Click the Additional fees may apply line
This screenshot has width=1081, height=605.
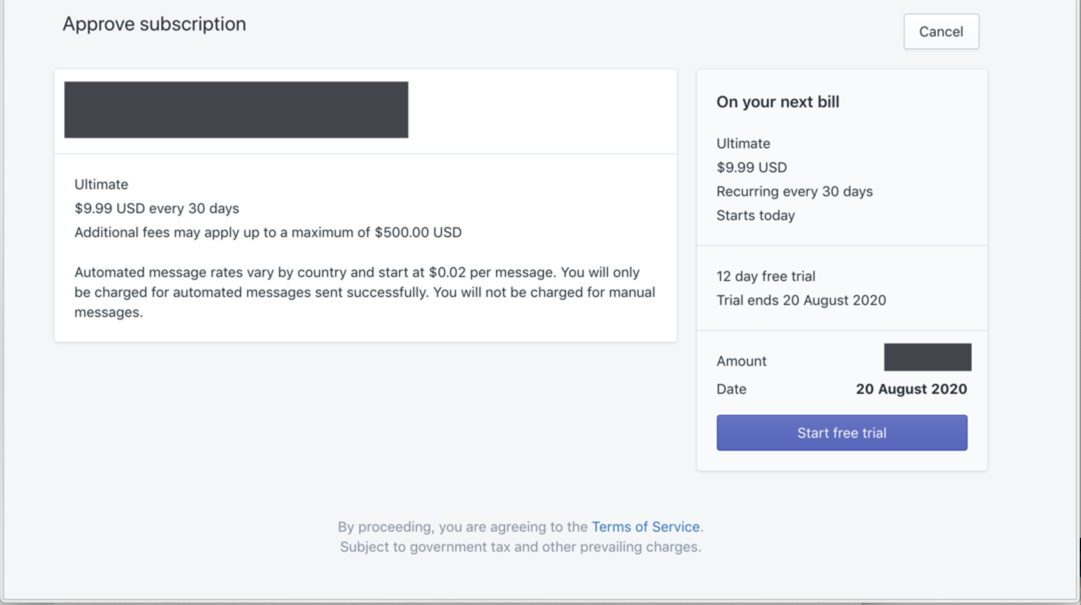pos(268,232)
